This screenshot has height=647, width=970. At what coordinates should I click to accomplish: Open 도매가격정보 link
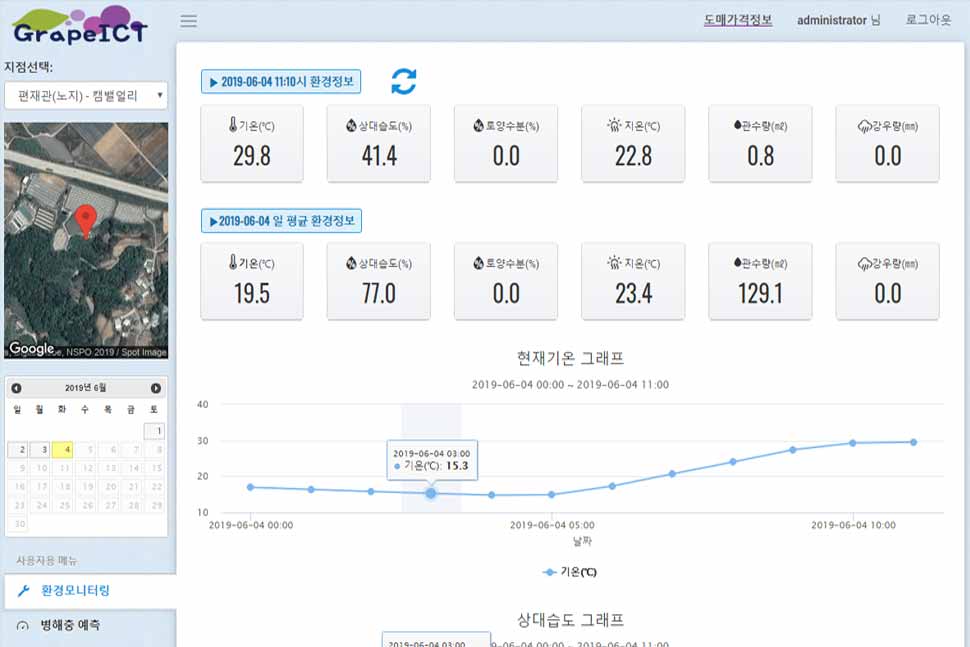click(738, 20)
